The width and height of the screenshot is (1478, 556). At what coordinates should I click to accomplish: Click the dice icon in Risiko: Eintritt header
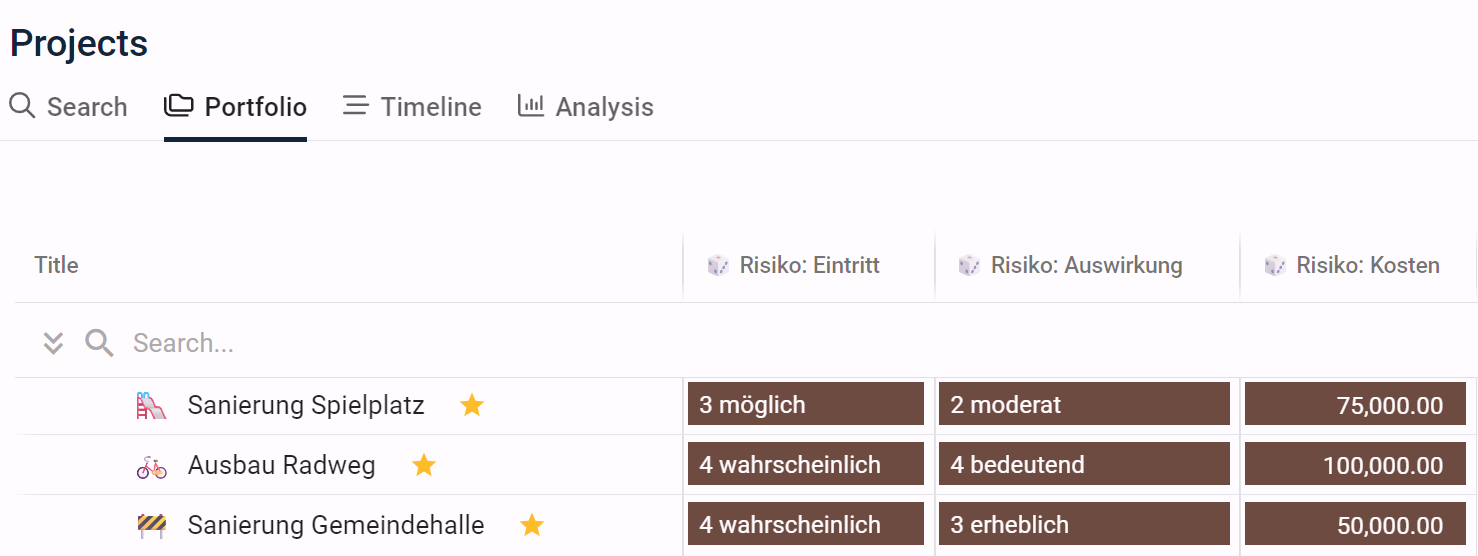pos(718,266)
